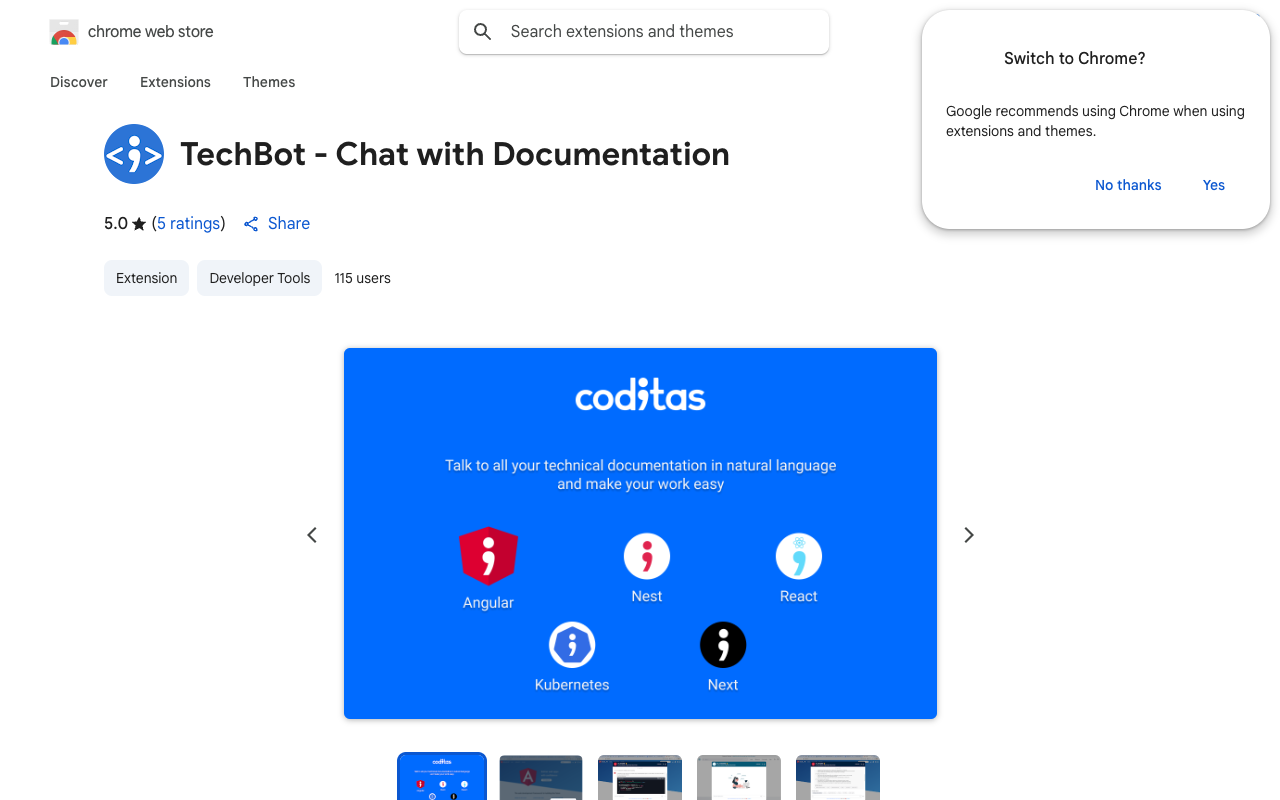Image resolution: width=1280 pixels, height=800 pixels.
Task: Click the TechBot - Chat with Documentation heading
Action: (455, 154)
